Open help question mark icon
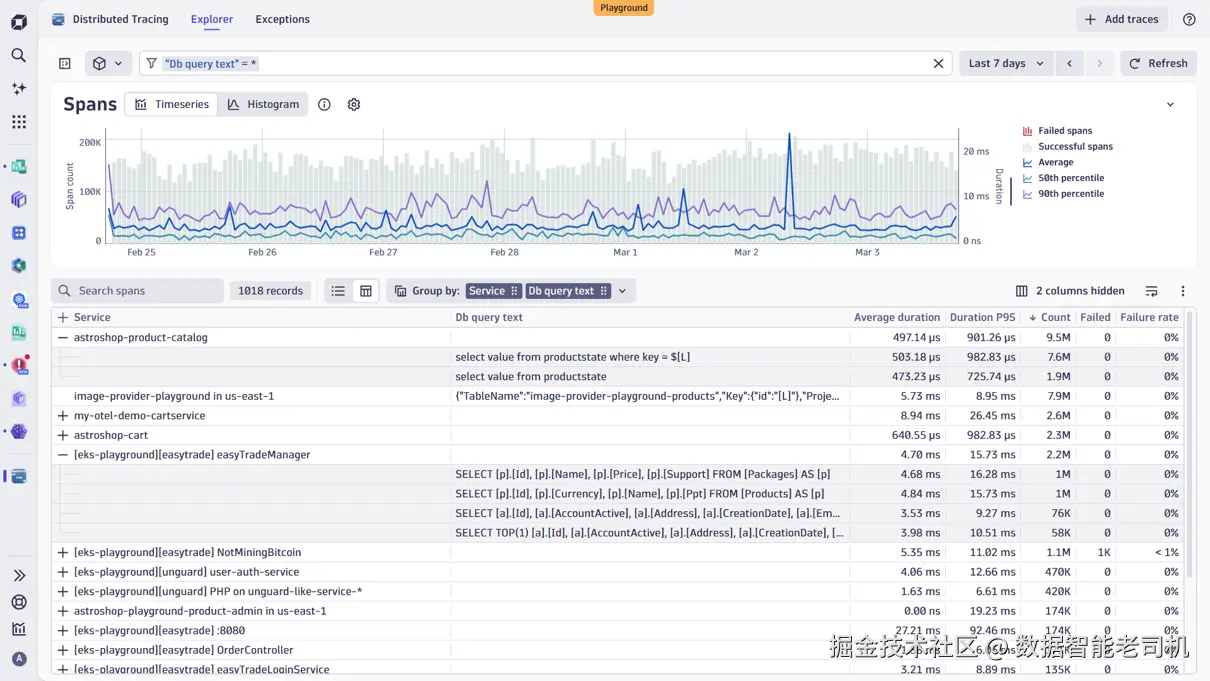 tap(1189, 19)
